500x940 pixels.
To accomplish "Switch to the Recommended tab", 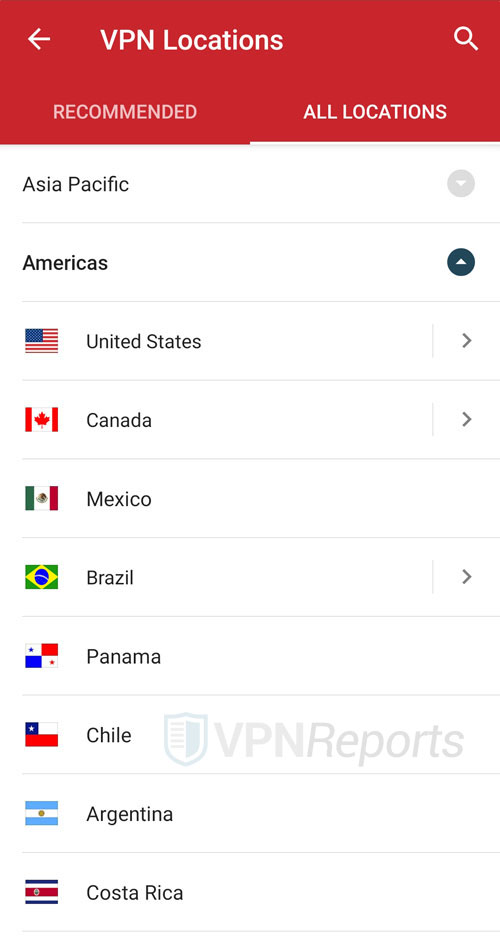I will click(125, 112).
